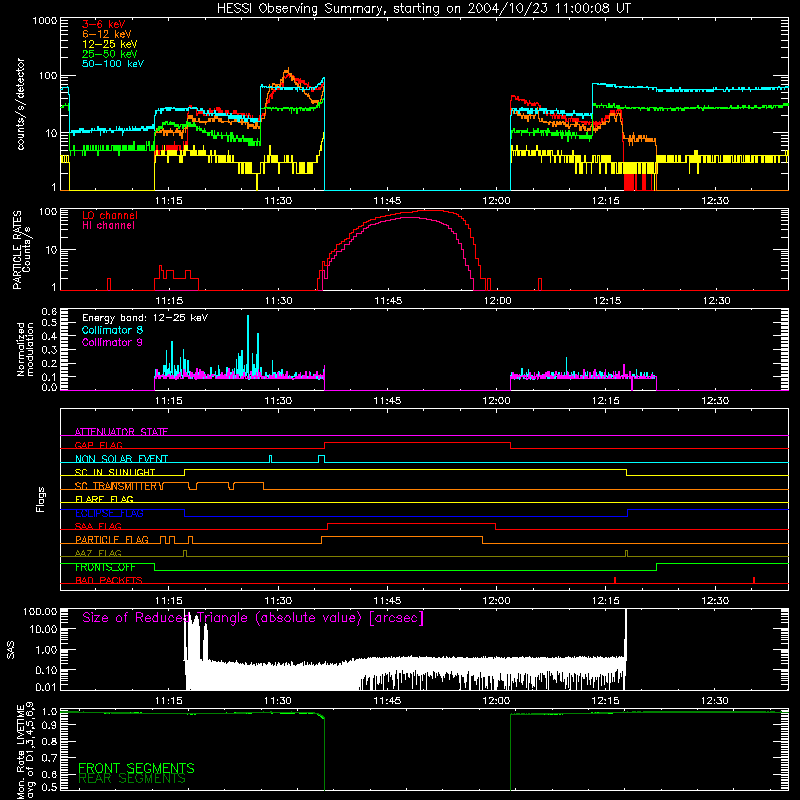Click the AAZ_FLAG pulse near 12:18
The width and height of the screenshot is (800, 800).
point(627,554)
